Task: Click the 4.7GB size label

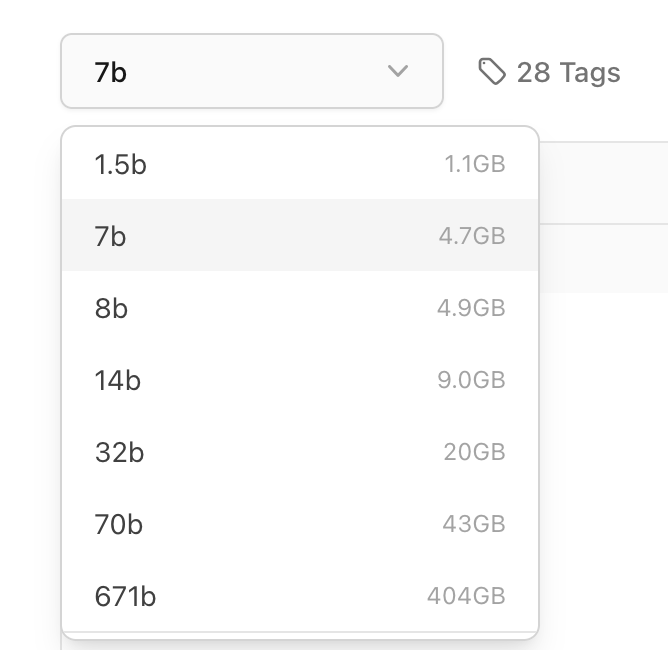Action: 472,236
